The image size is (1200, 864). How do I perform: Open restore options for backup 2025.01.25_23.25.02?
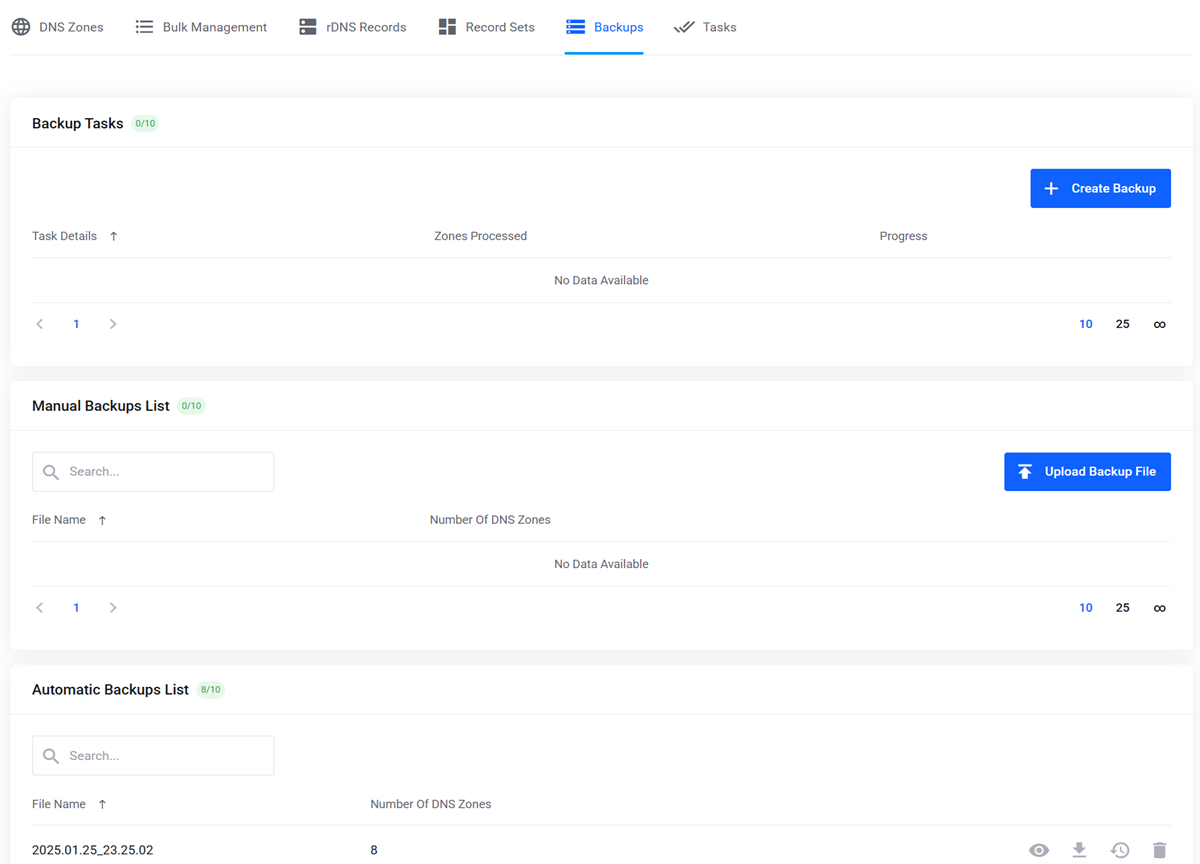point(1119,849)
